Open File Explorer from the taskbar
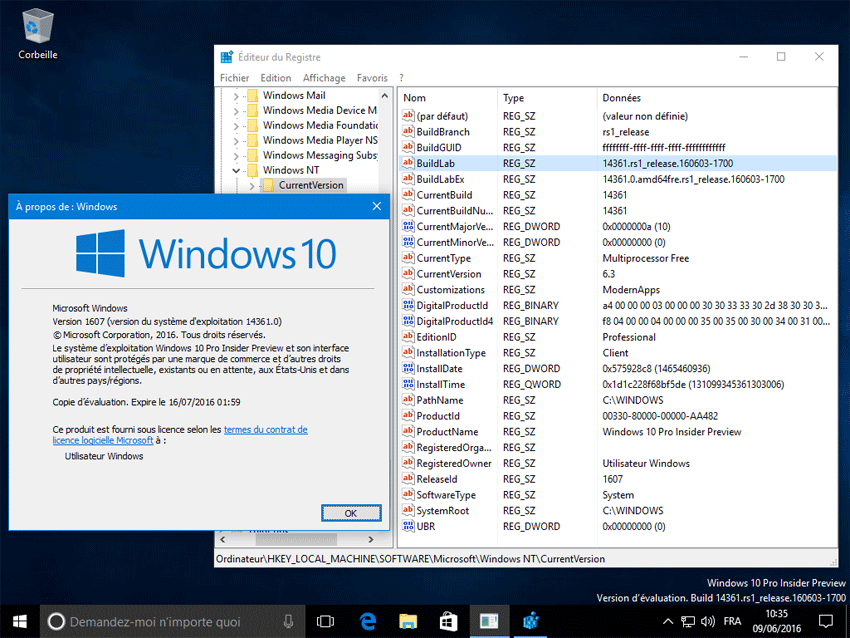Screen dimensions: 850x638 407,621
